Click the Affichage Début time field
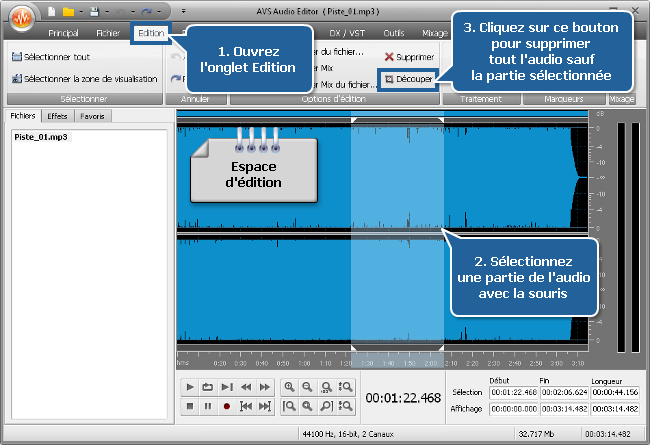 pos(514,409)
